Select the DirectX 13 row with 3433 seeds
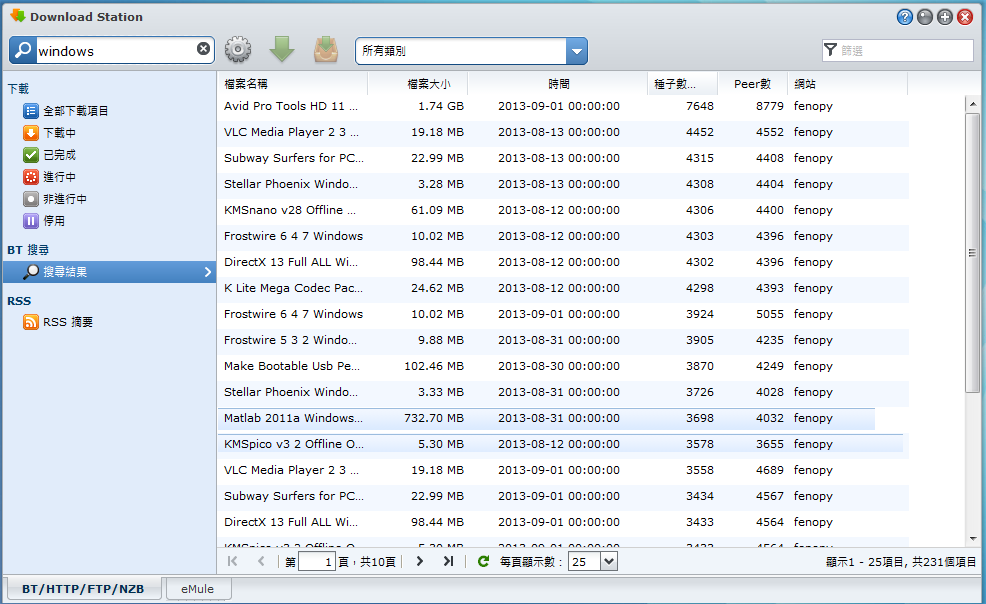Screen dimensions: 986x604 click(x=563, y=522)
